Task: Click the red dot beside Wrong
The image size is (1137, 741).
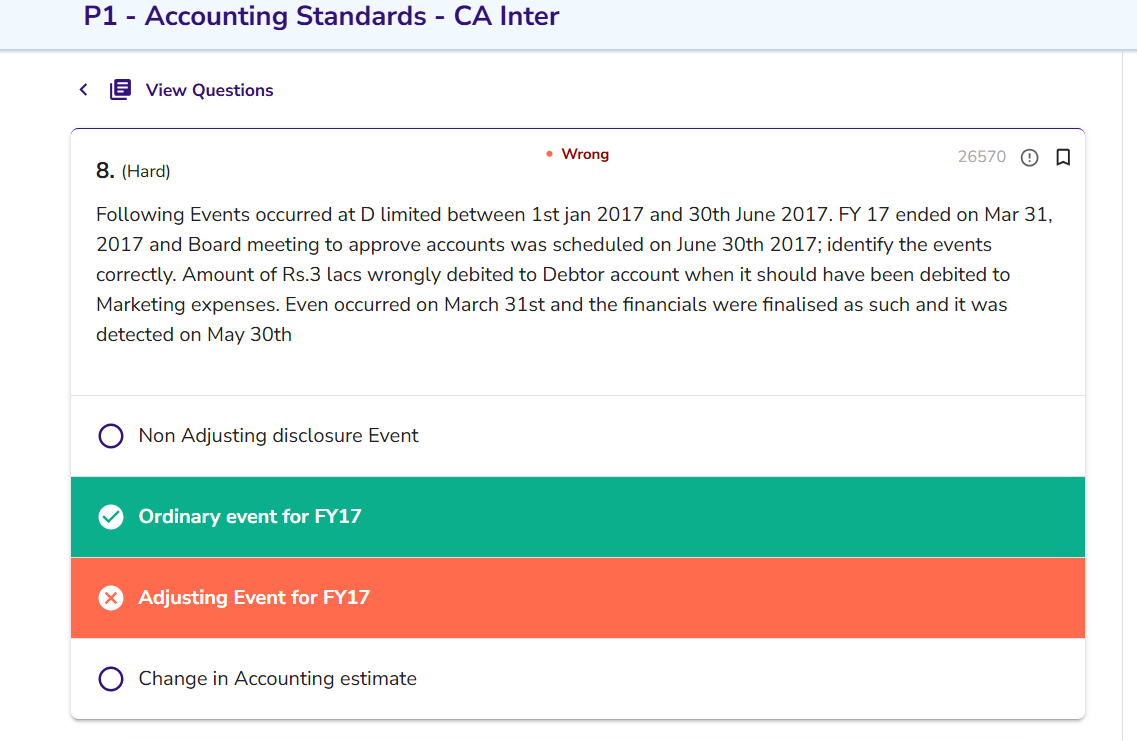Action: [x=549, y=155]
